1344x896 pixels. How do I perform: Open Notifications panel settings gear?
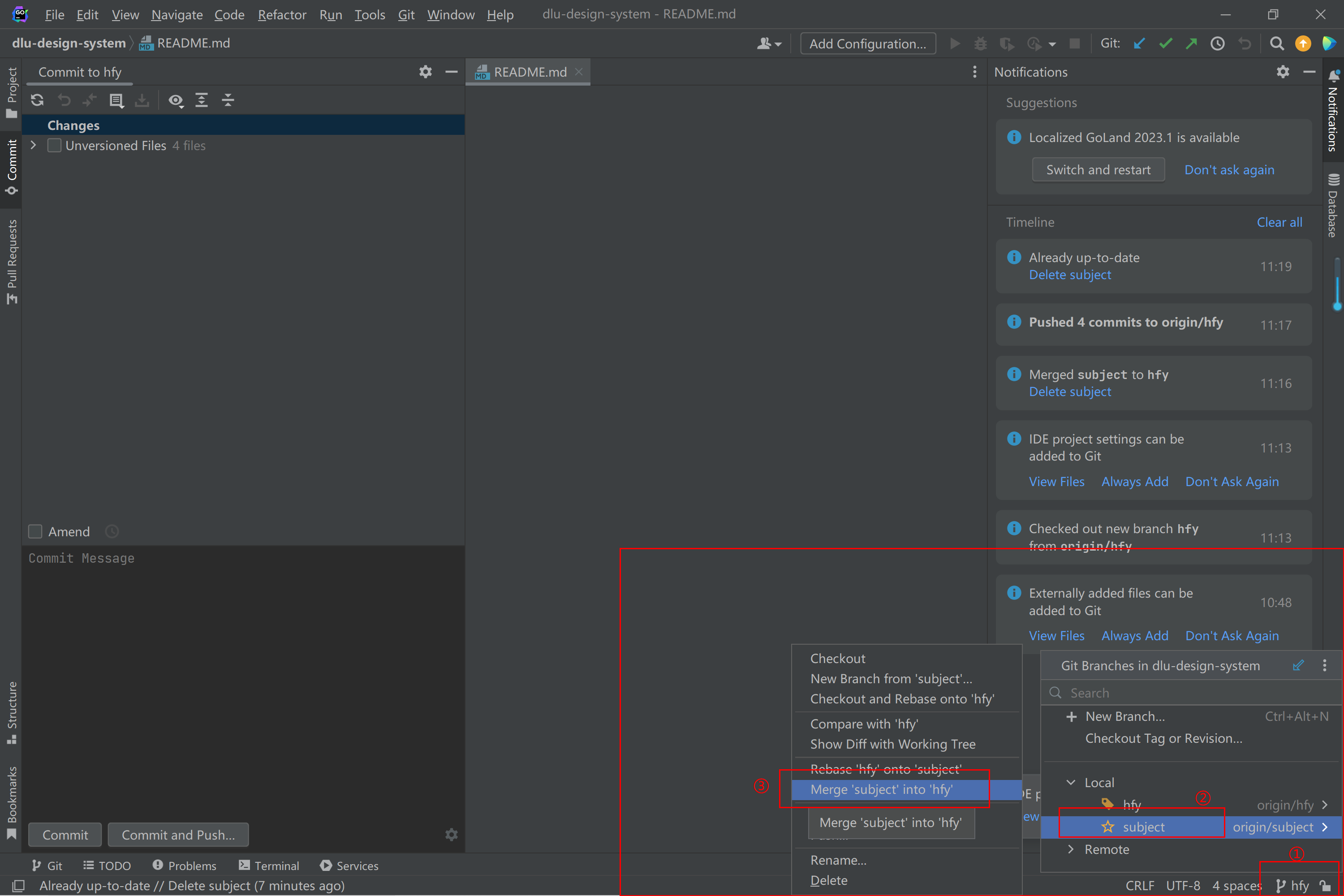coord(1283,72)
